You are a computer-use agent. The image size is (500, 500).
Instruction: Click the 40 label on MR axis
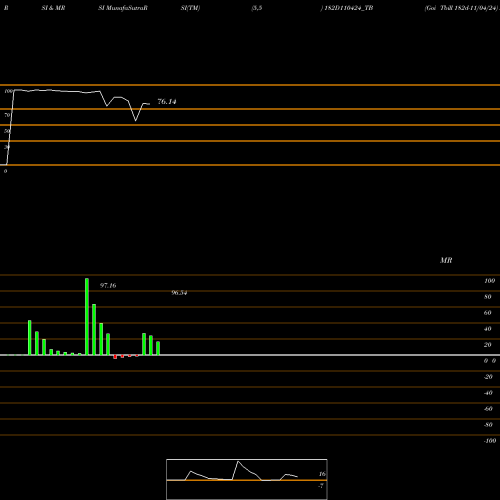488,329
